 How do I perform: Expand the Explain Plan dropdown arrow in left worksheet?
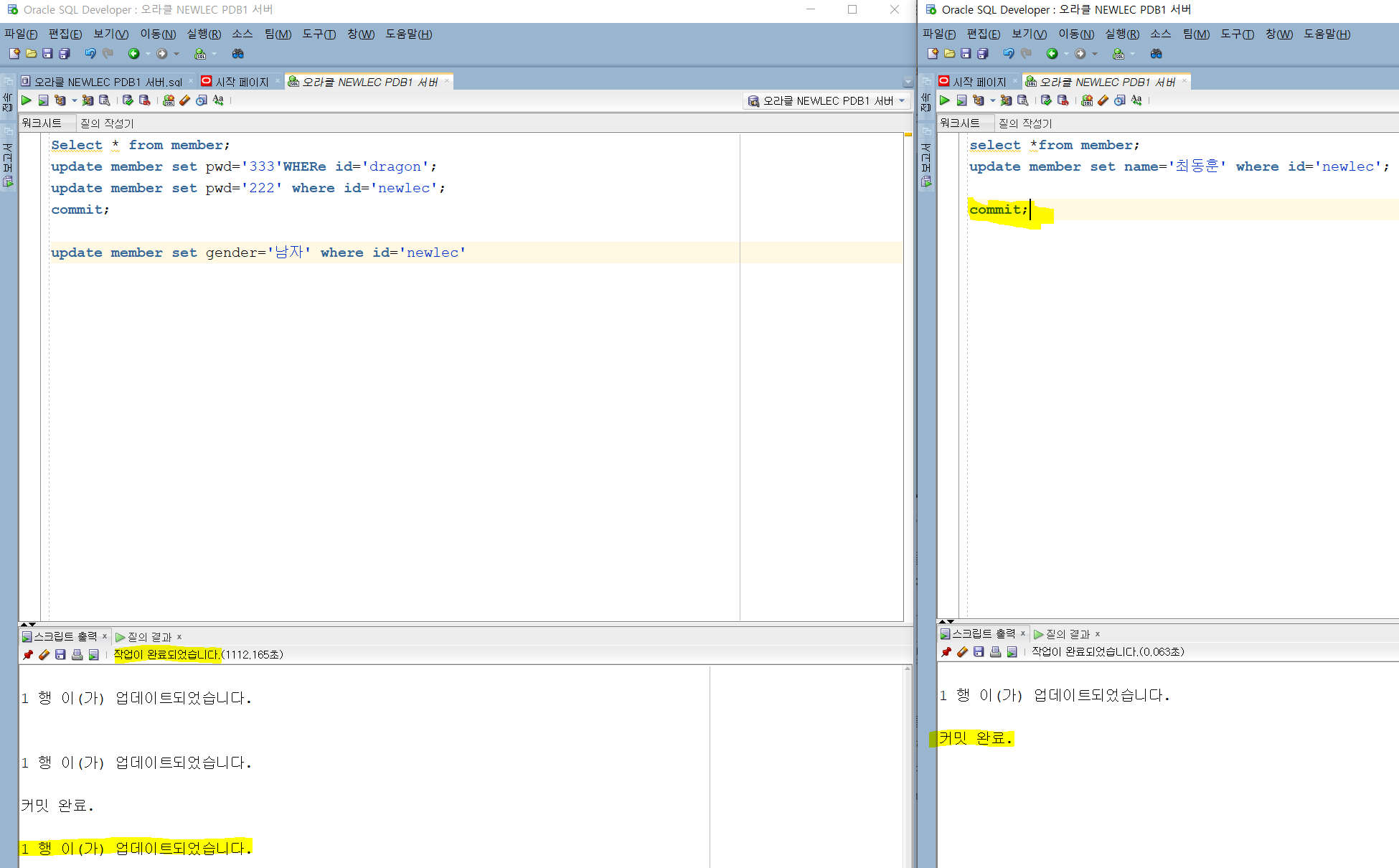pos(74,100)
